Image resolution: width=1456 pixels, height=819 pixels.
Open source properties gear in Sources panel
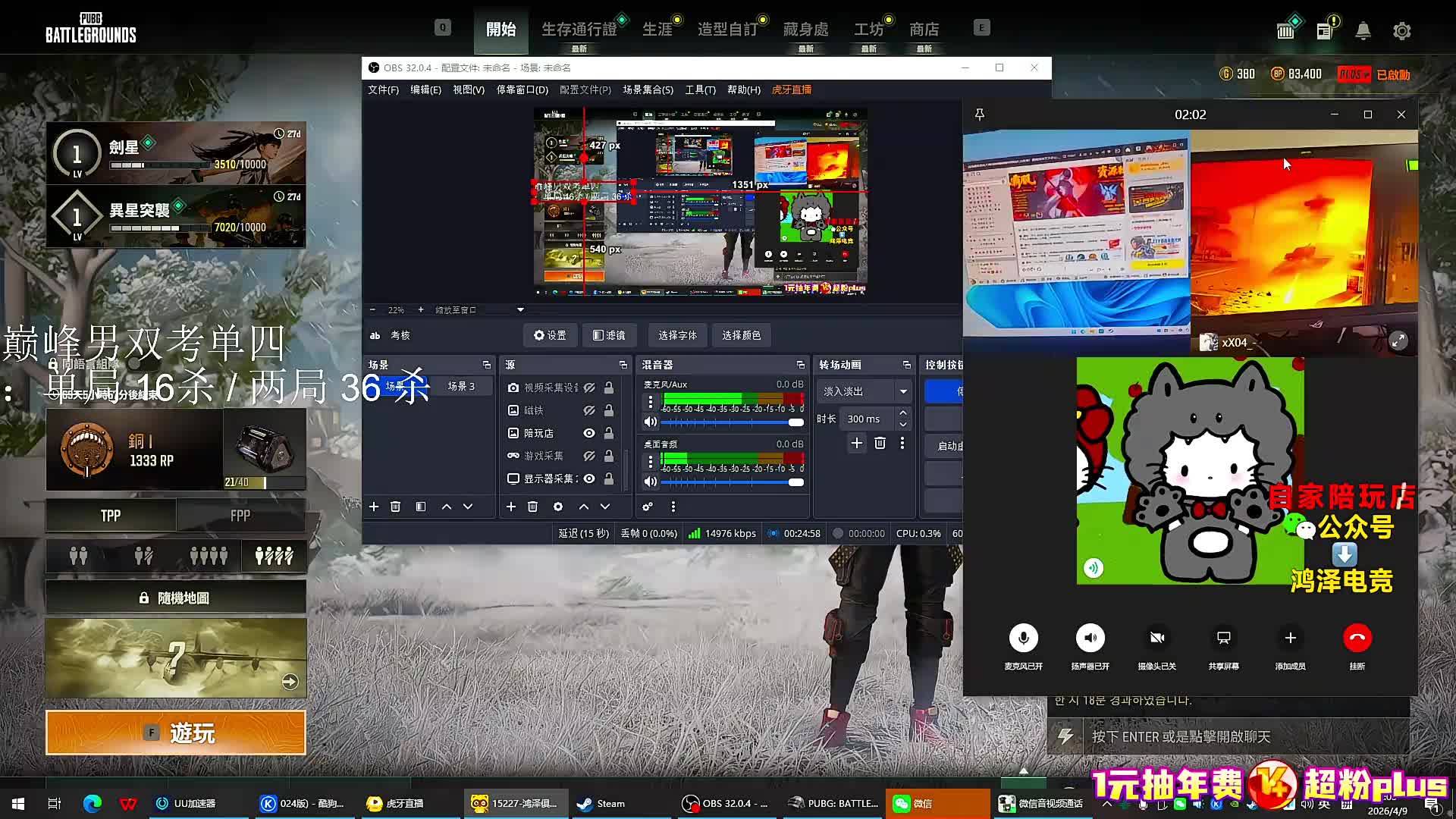[558, 507]
